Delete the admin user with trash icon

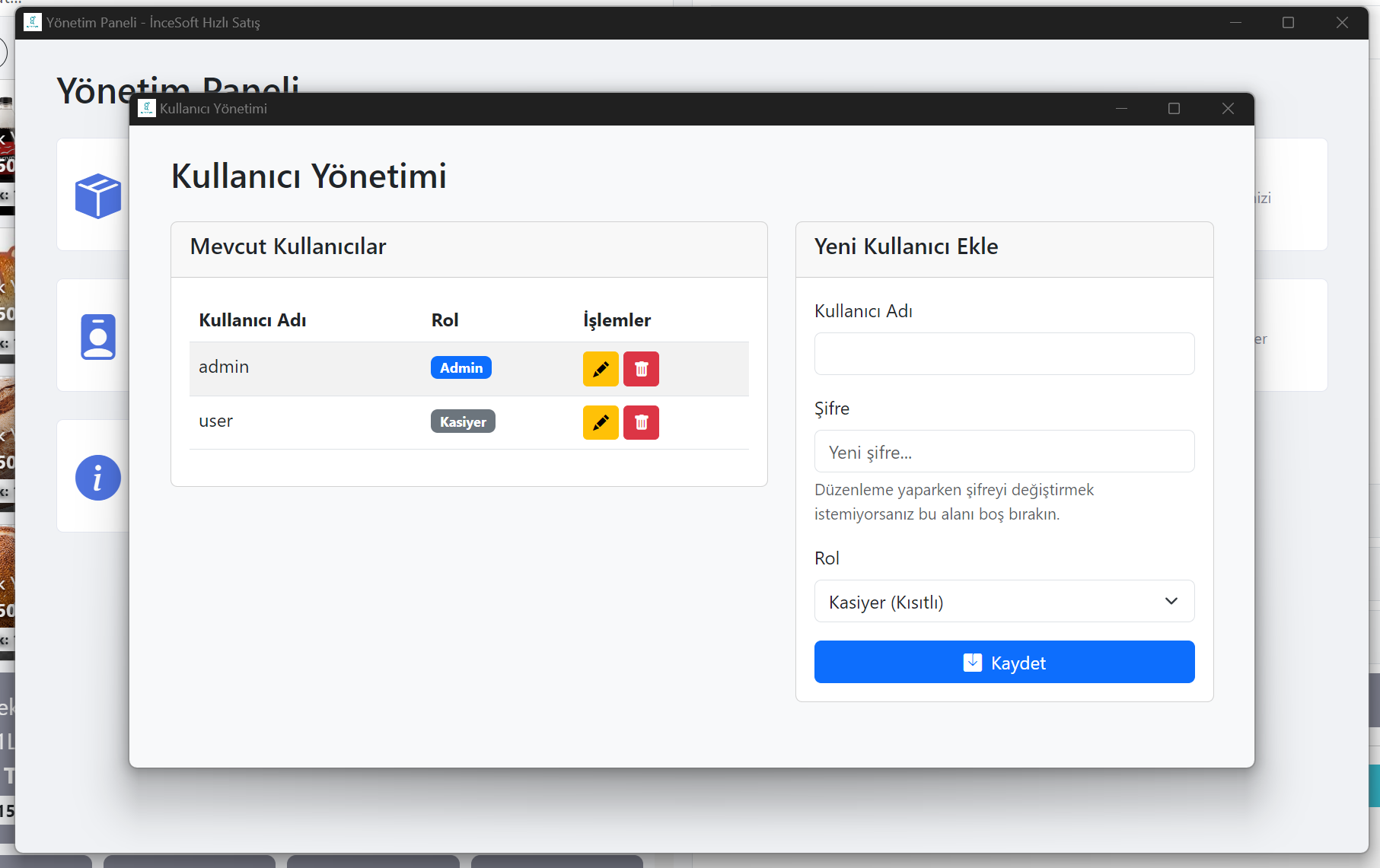(641, 369)
